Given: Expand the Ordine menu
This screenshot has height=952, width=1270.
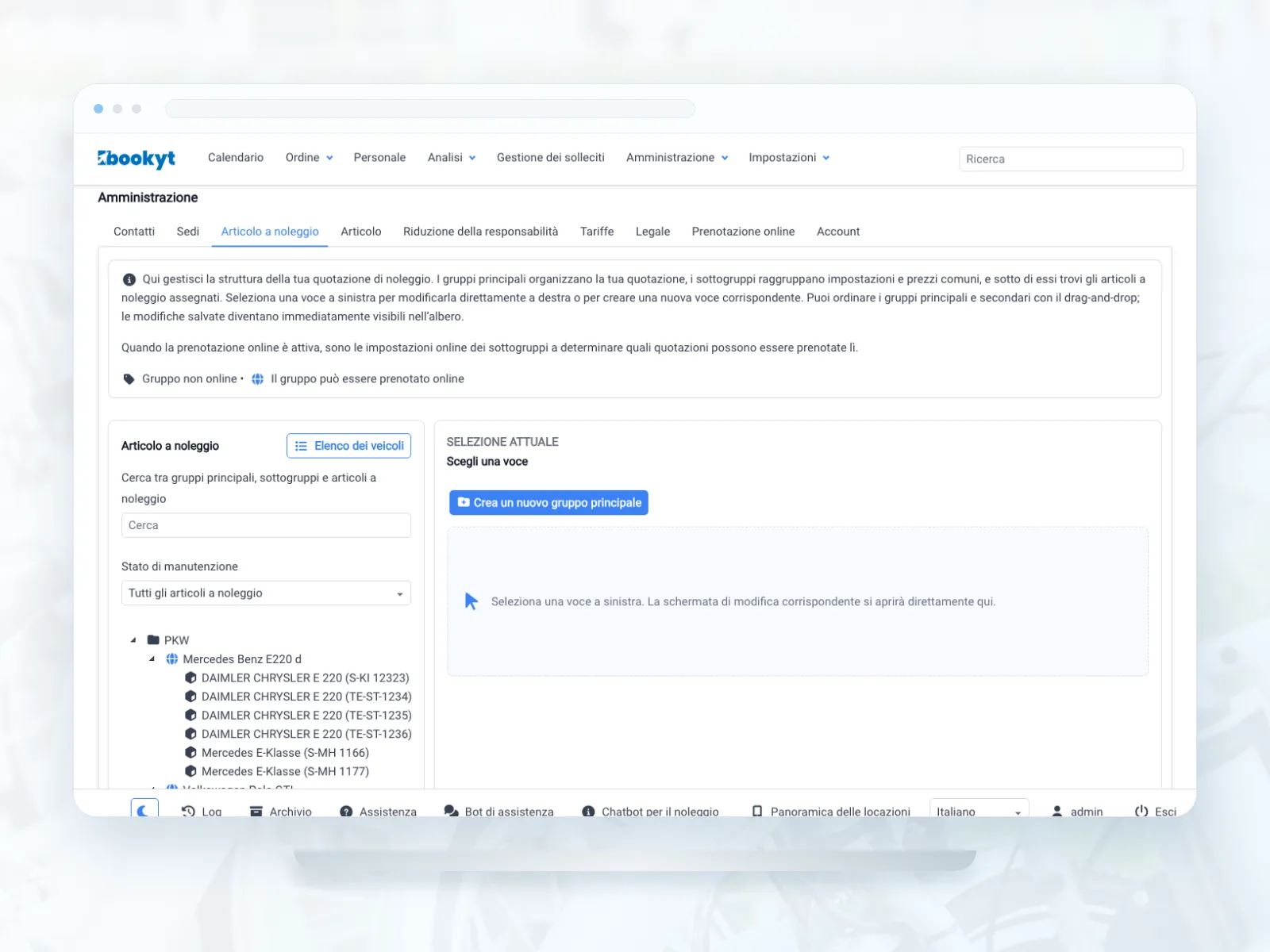Looking at the screenshot, I should point(309,158).
